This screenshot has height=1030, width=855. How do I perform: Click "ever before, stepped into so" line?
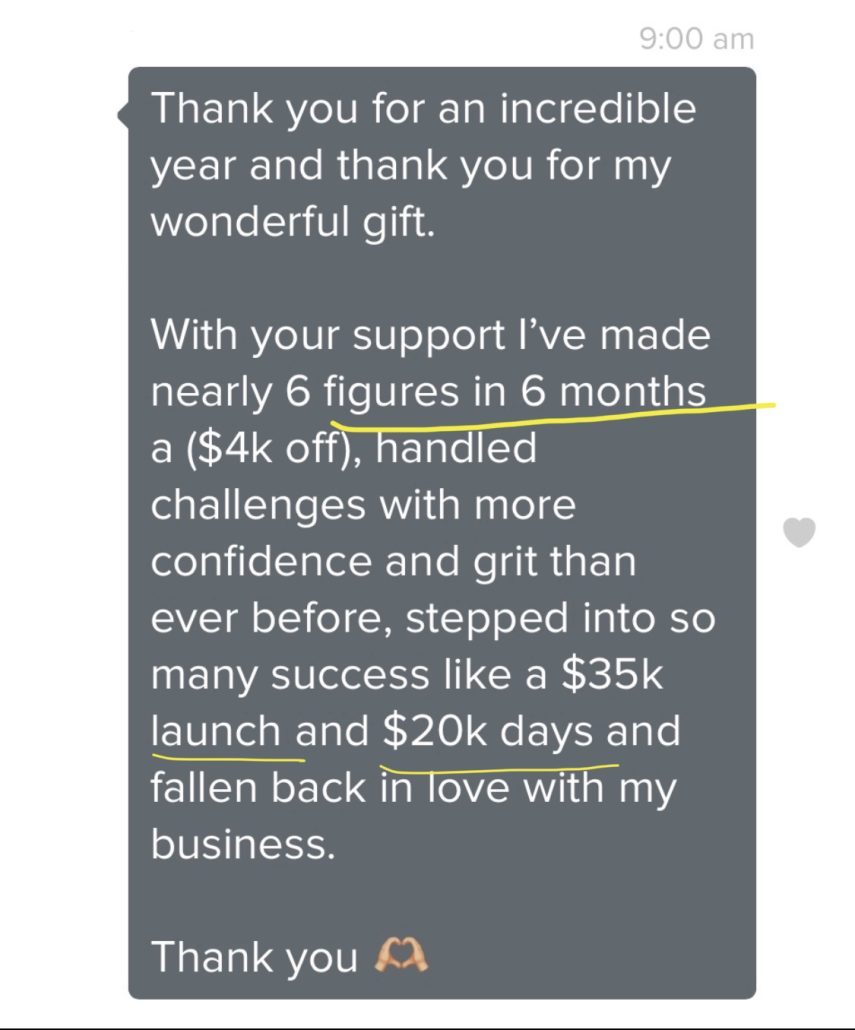point(433,618)
